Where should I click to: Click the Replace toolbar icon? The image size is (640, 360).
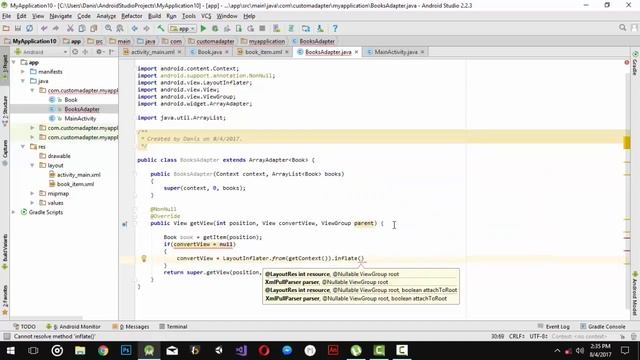120,29
